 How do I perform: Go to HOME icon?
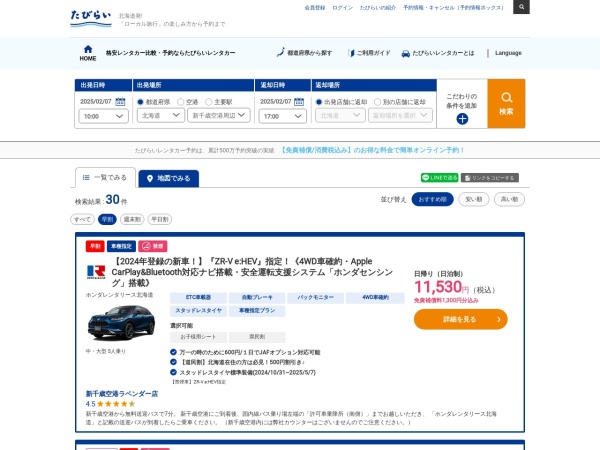pyautogui.click(x=88, y=53)
